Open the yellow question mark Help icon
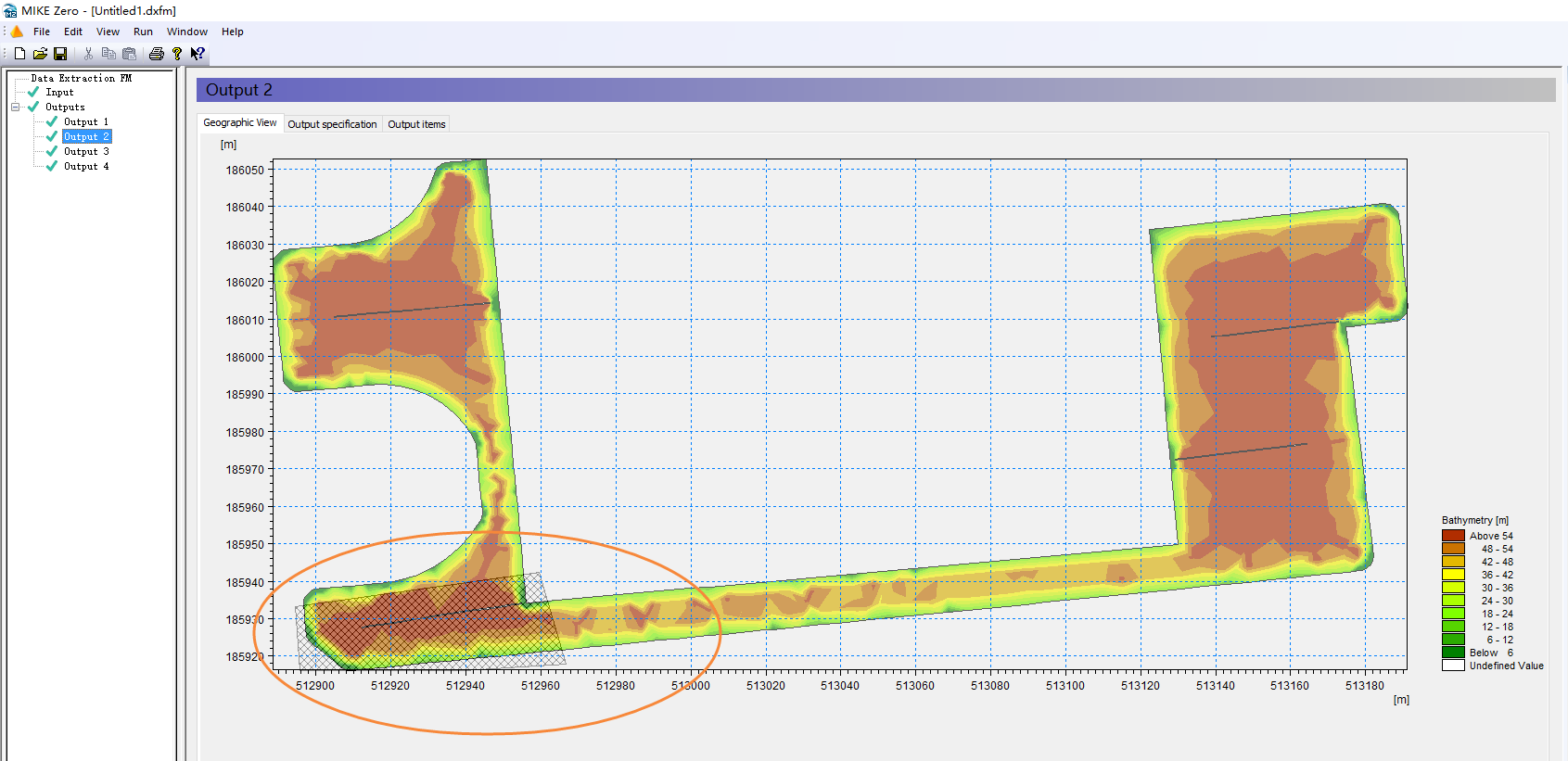 (177, 54)
